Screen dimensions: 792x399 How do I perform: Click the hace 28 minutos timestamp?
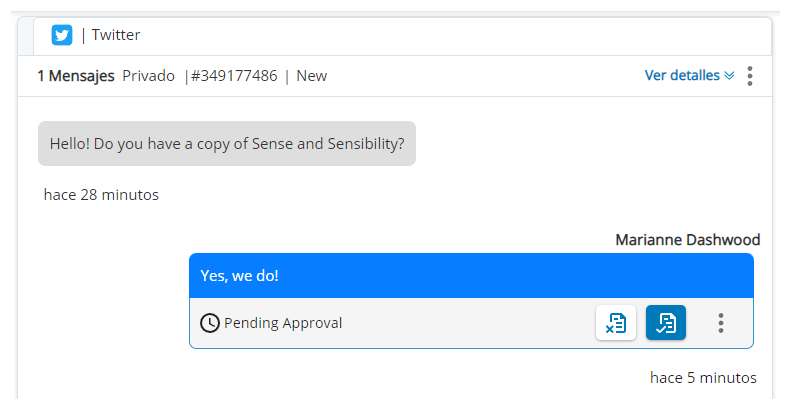[x=101, y=194]
